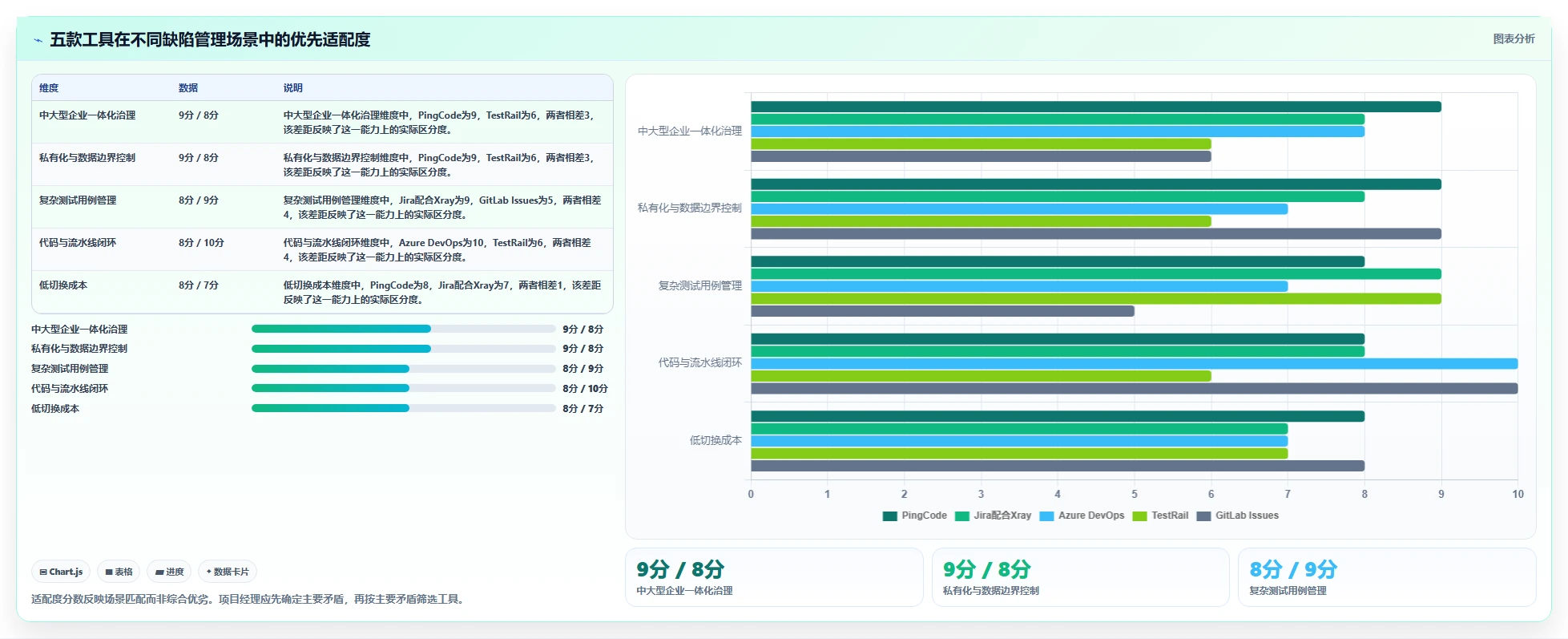This screenshot has height=639, width=1568.
Task: Click the 表格 tag chip
Action: 119,572
